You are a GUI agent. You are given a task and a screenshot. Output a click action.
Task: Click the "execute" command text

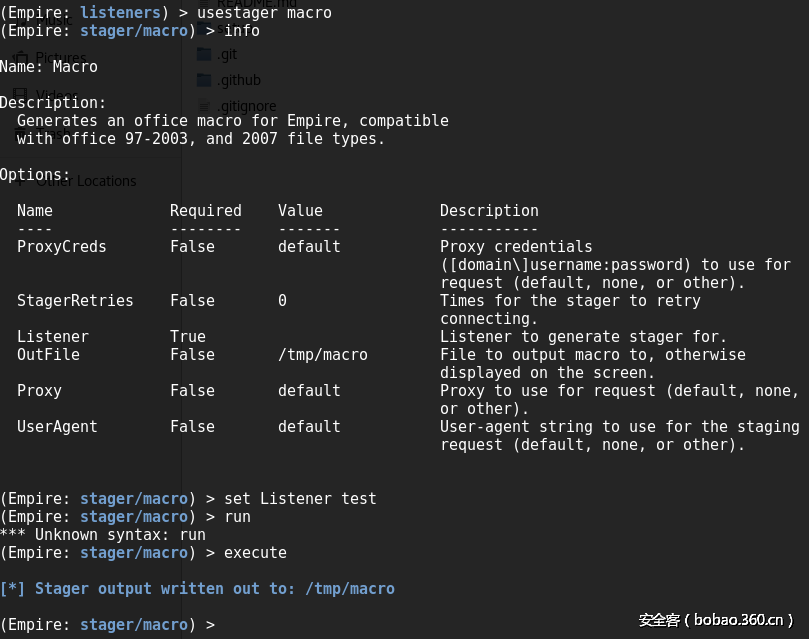point(255,553)
